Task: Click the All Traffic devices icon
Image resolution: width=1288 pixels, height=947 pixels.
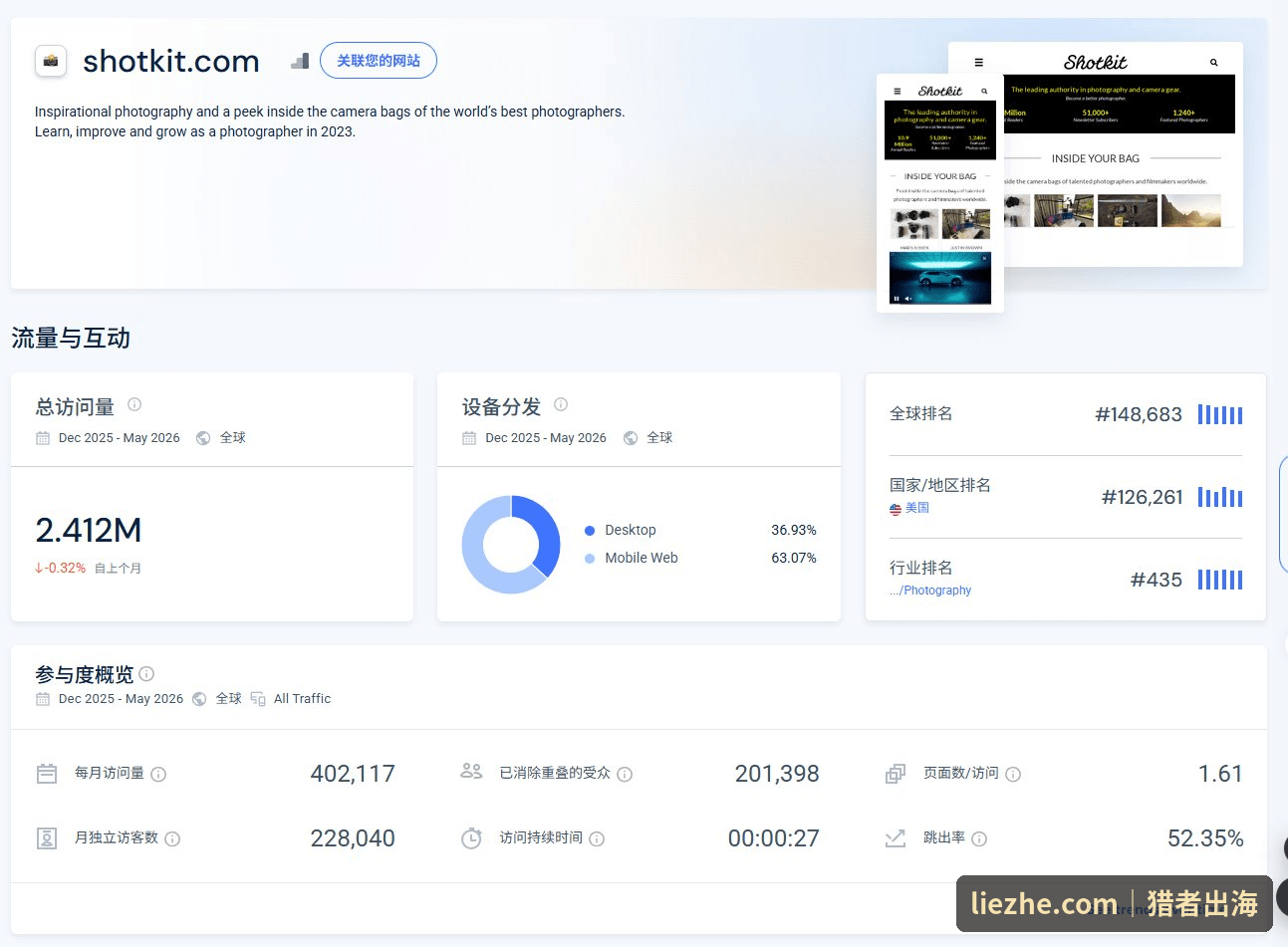Action: pos(258,699)
